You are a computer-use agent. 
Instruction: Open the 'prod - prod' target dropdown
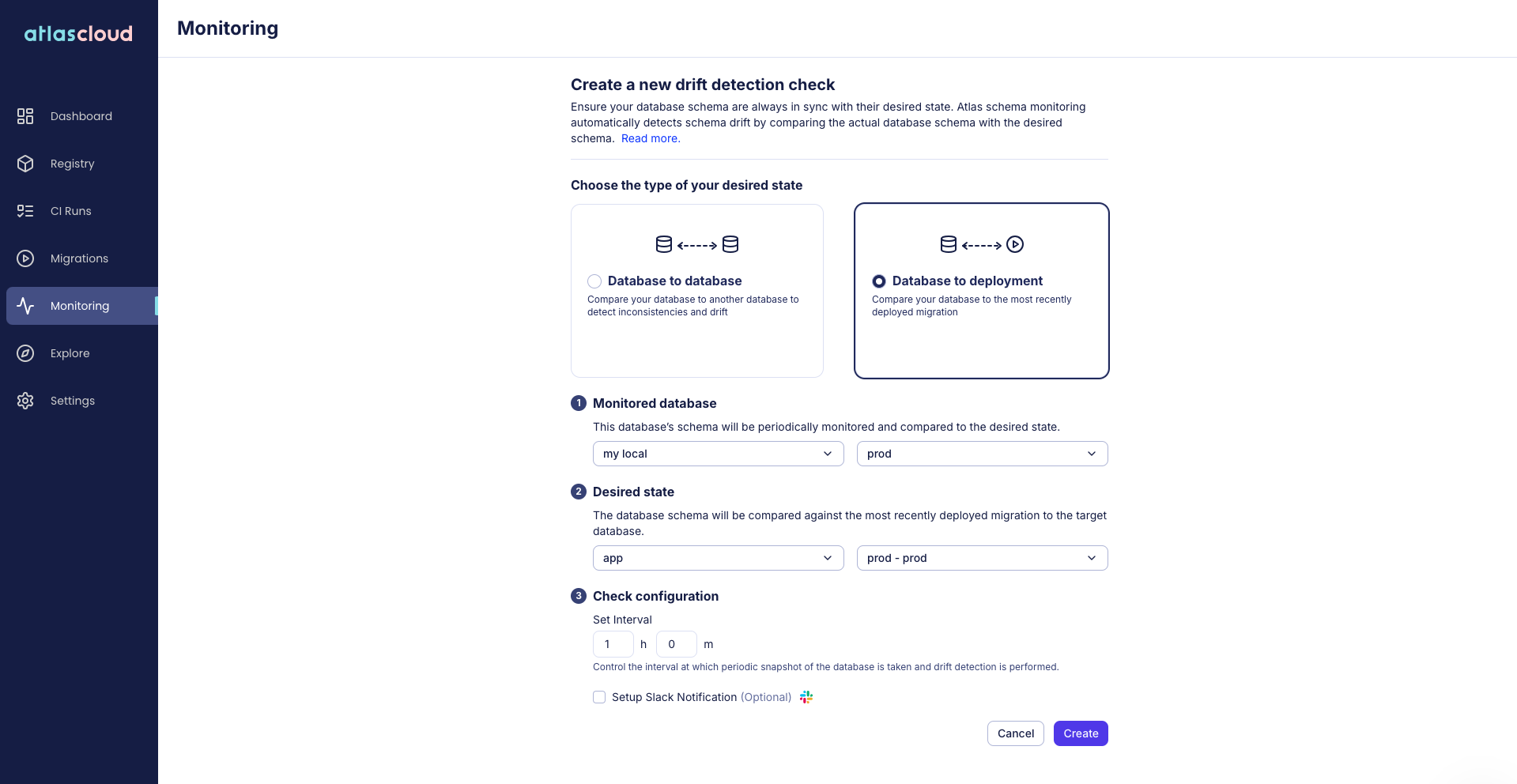click(x=981, y=558)
